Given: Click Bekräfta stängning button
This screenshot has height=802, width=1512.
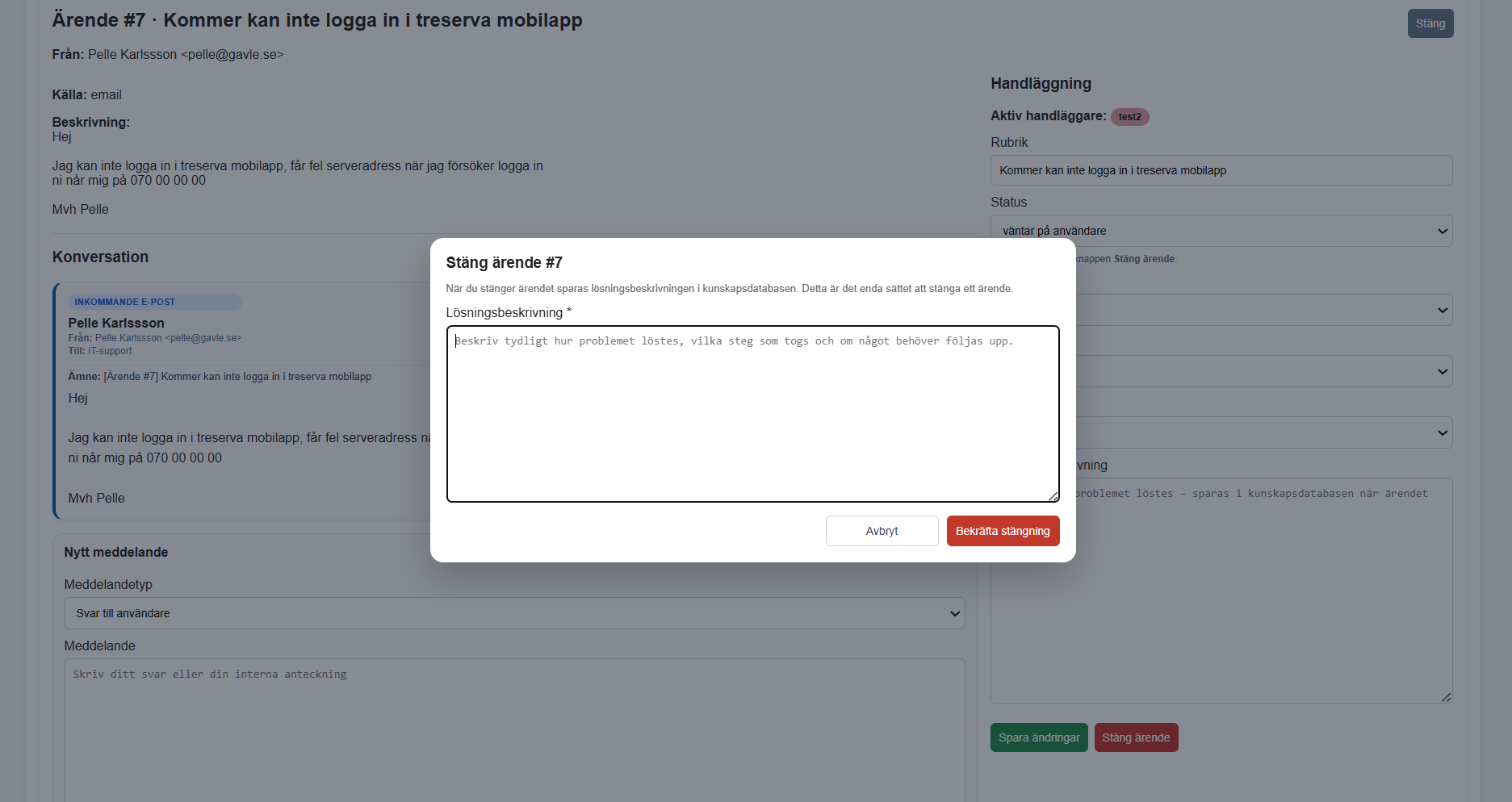Looking at the screenshot, I should (1003, 531).
